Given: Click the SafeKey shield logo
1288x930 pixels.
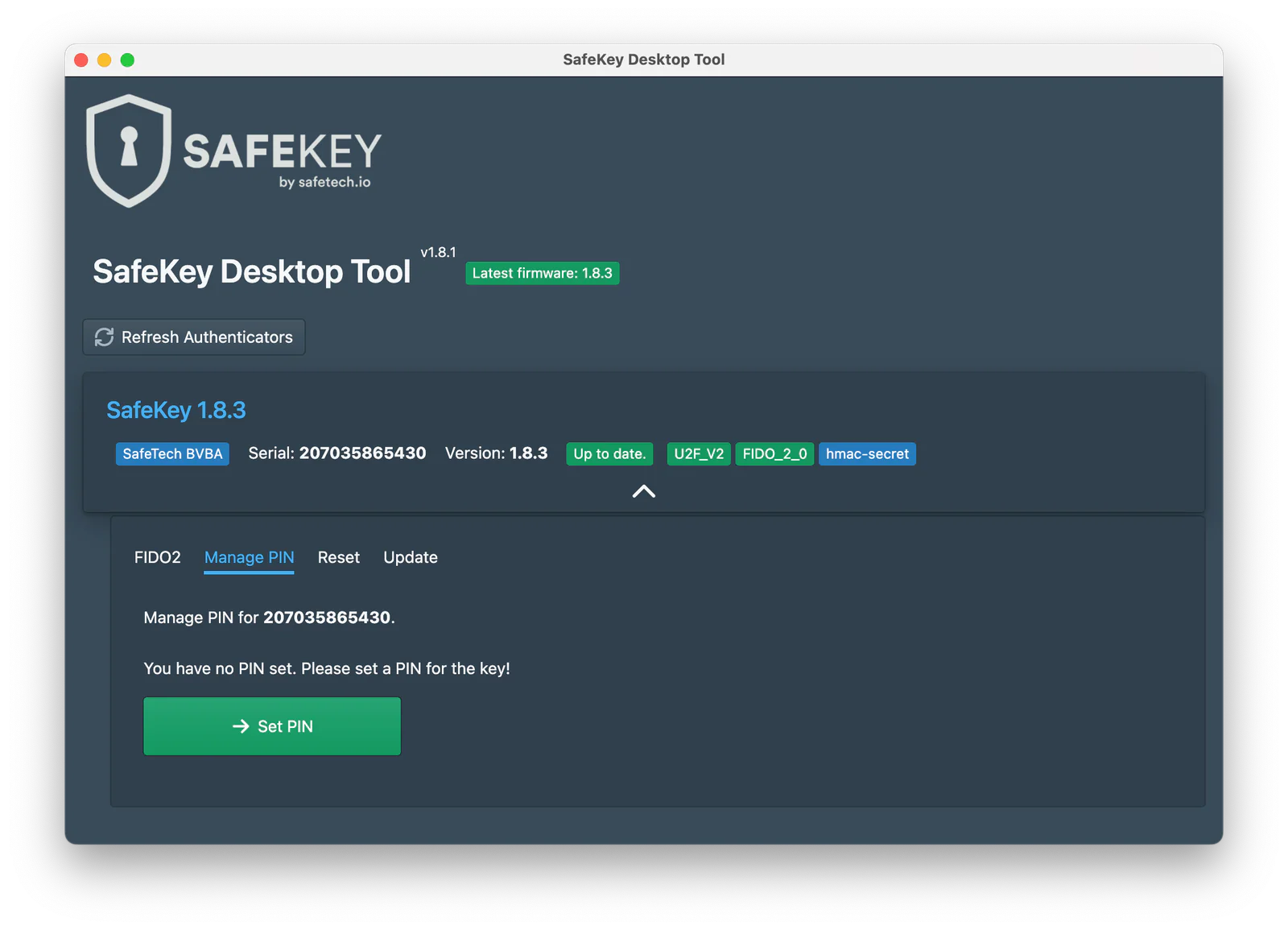Looking at the screenshot, I should click(129, 151).
